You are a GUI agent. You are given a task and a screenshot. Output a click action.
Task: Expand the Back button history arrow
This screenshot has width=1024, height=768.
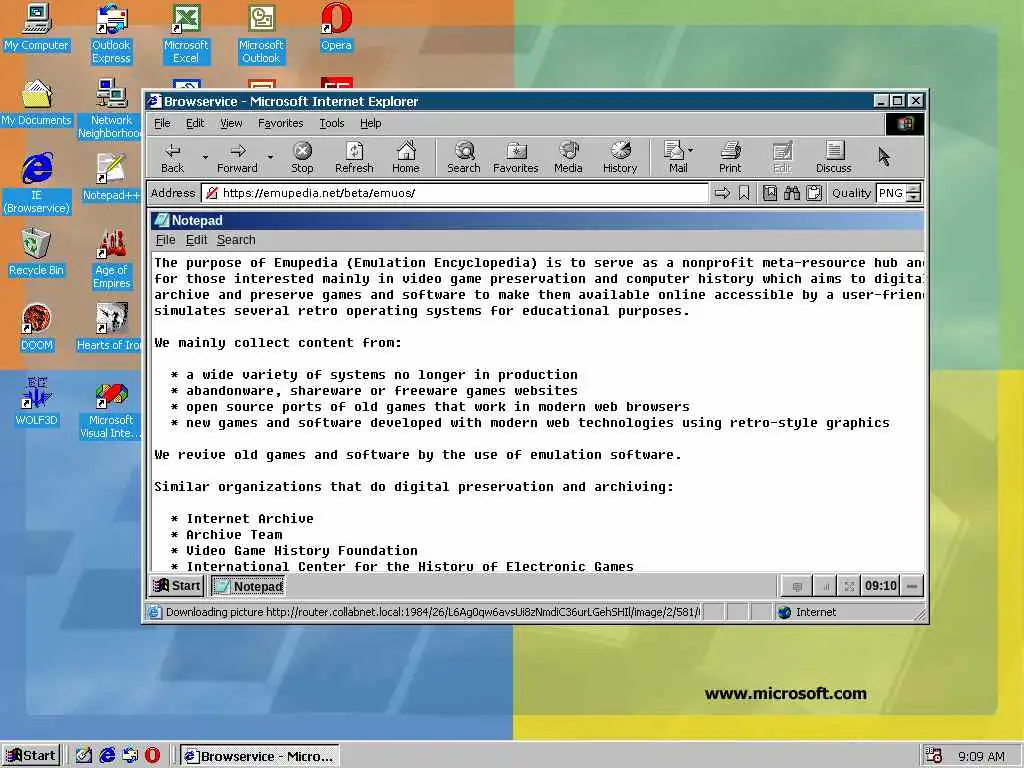coord(205,157)
